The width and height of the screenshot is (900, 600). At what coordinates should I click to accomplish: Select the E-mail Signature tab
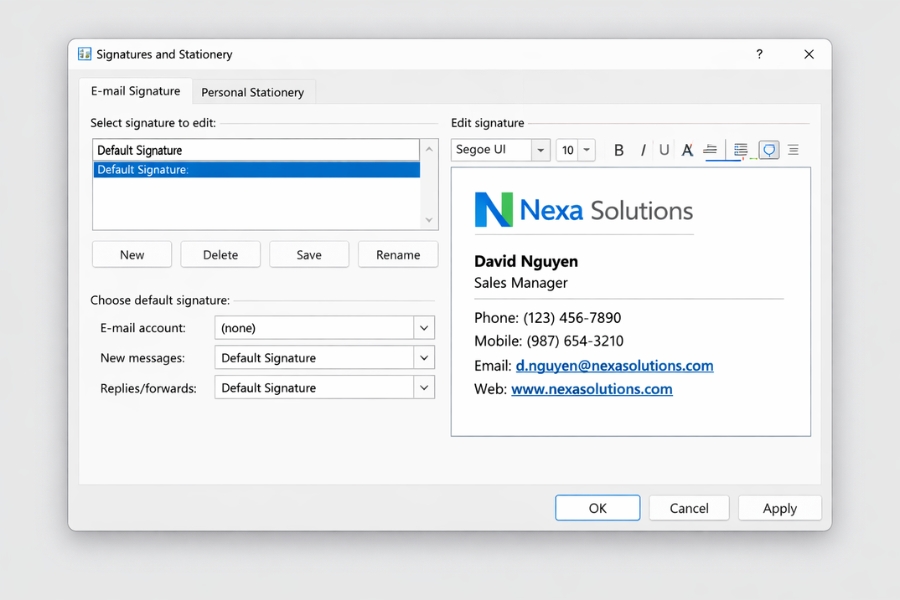pos(135,91)
